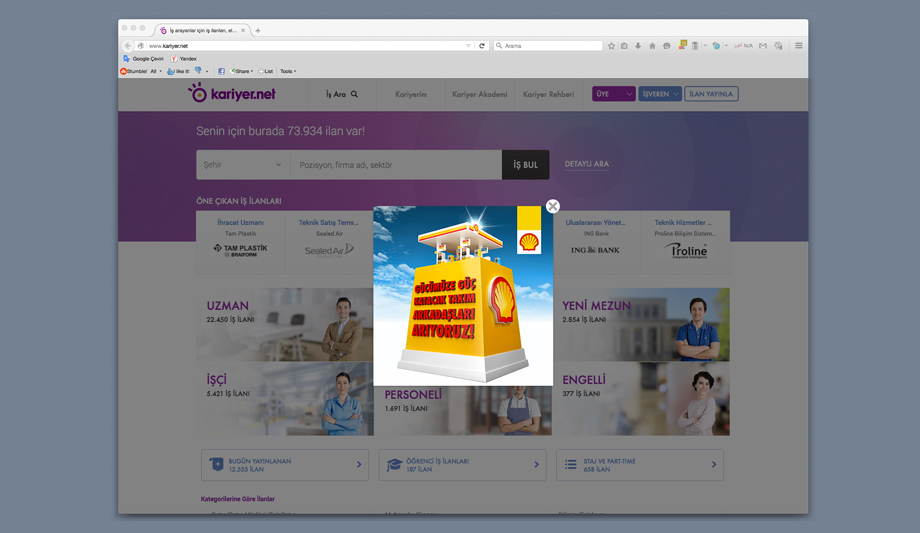920x533 pixels.
Task: Open the Kariyer Akademi menu item
Action: tap(479, 94)
